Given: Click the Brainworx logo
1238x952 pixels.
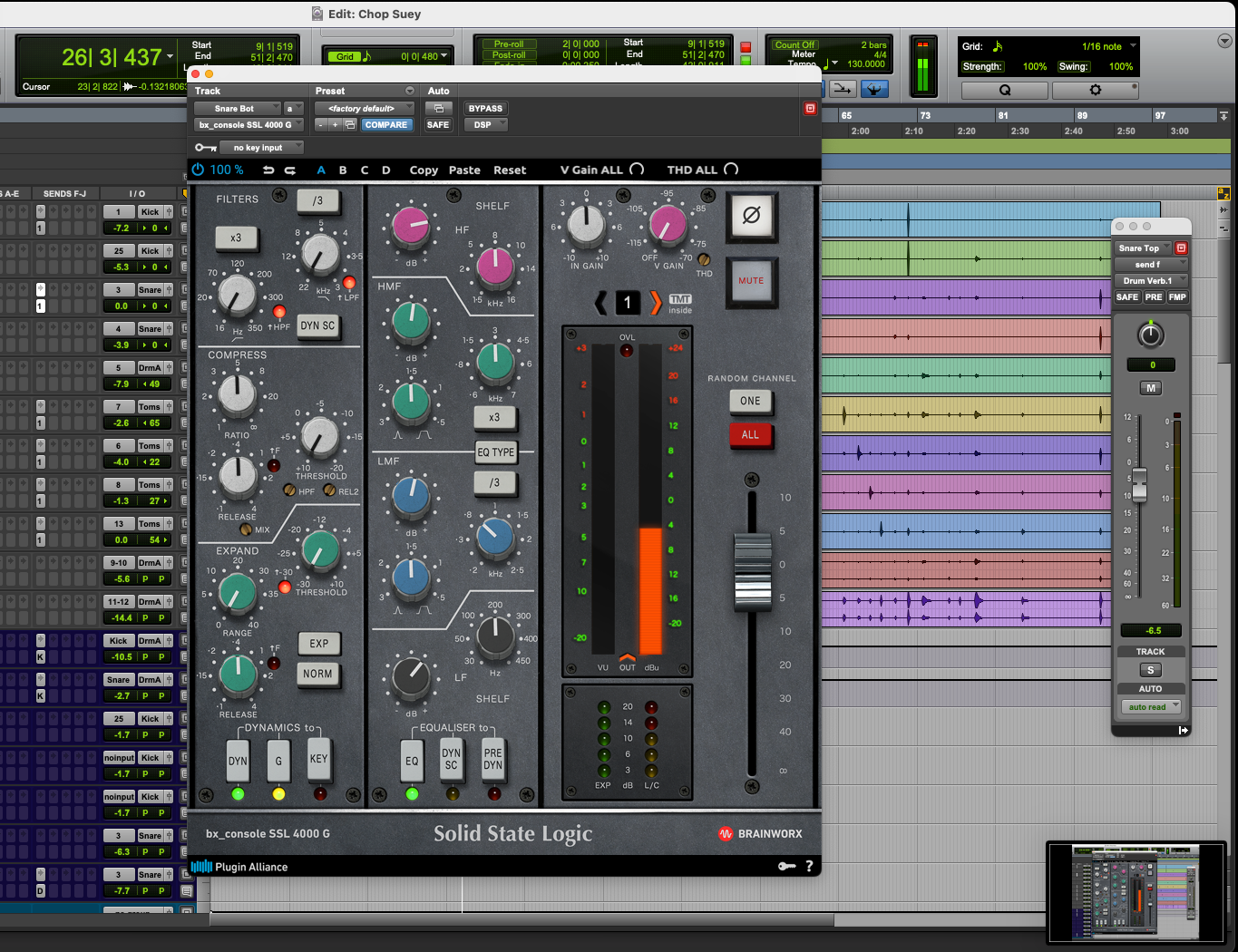Looking at the screenshot, I should pyautogui.click(x=760, y=833).
